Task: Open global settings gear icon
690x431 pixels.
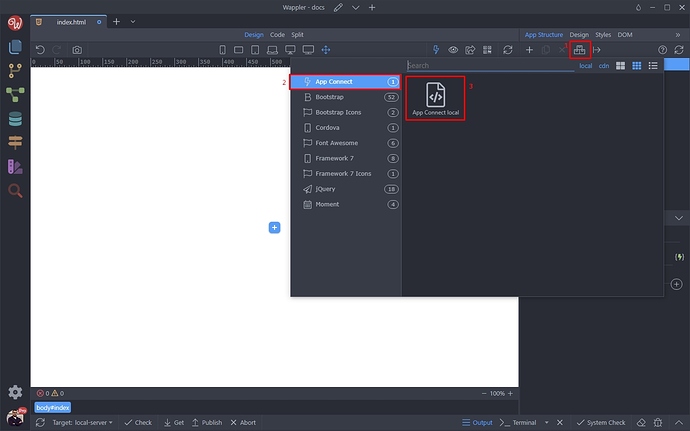Action: tap(15, 392)
